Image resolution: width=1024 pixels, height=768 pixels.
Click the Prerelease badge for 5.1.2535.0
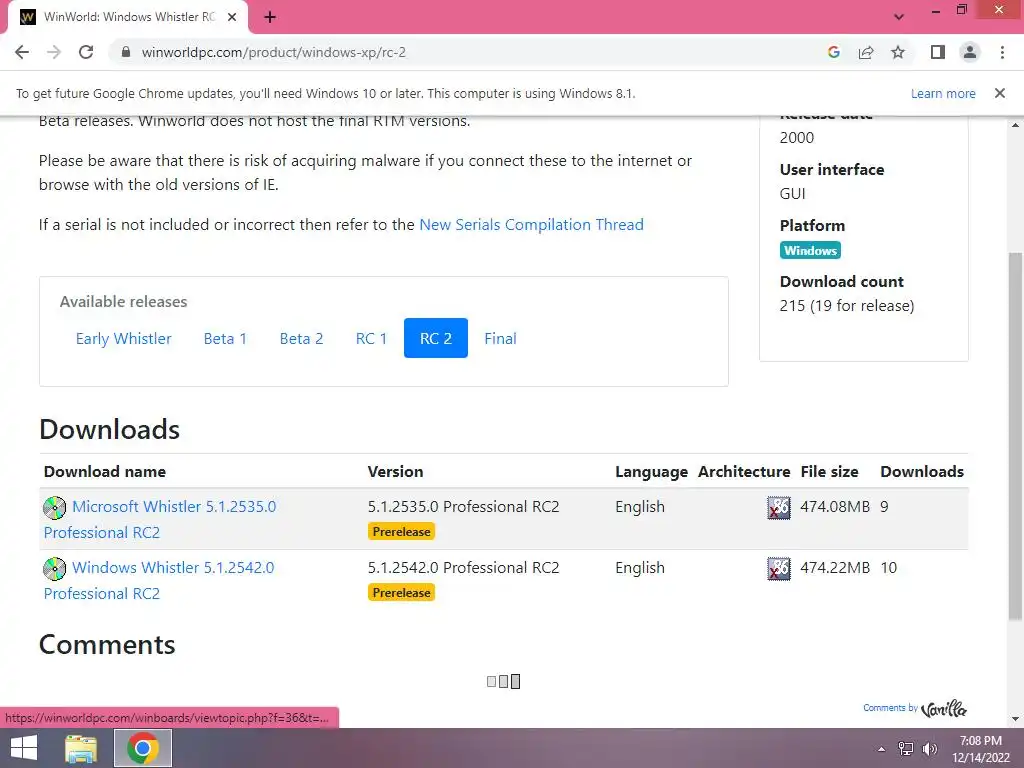401,532
